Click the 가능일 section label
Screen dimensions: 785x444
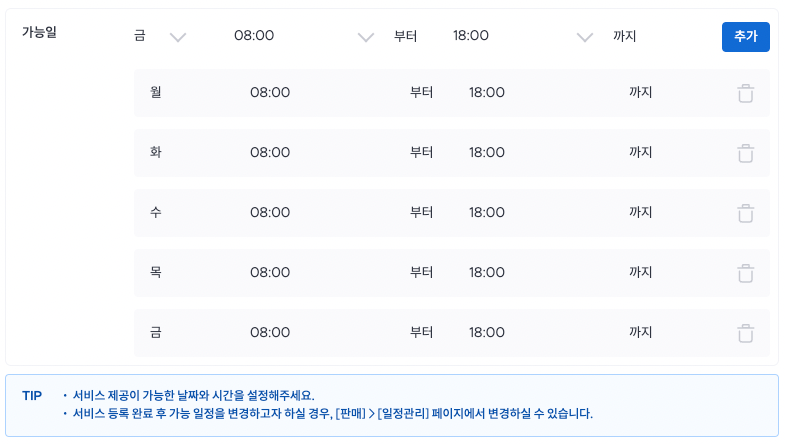39,33
